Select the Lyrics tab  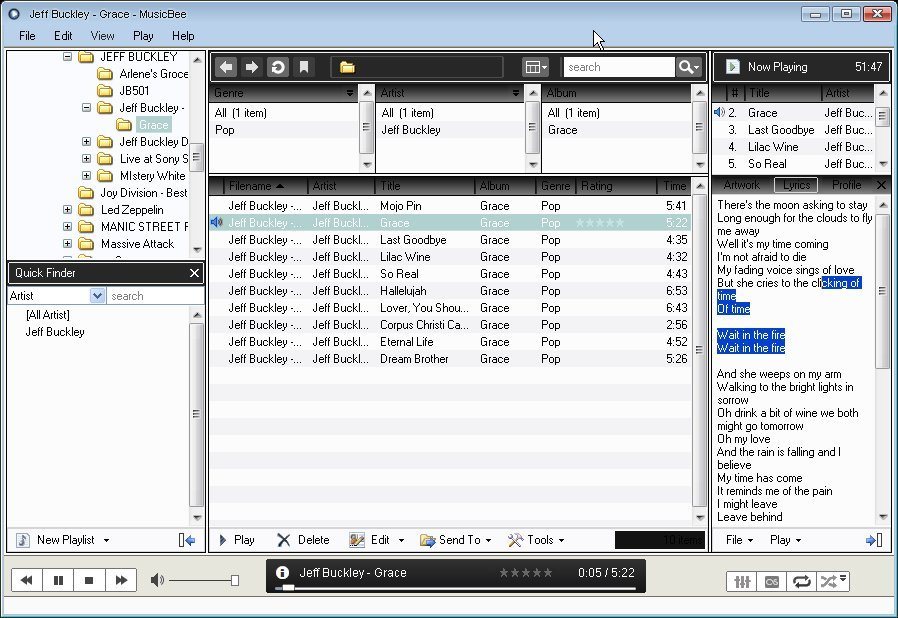click(796, 185)
